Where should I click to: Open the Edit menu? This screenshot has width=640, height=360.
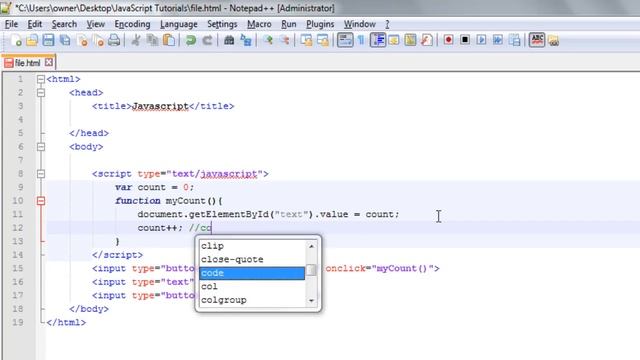point(35,24)
